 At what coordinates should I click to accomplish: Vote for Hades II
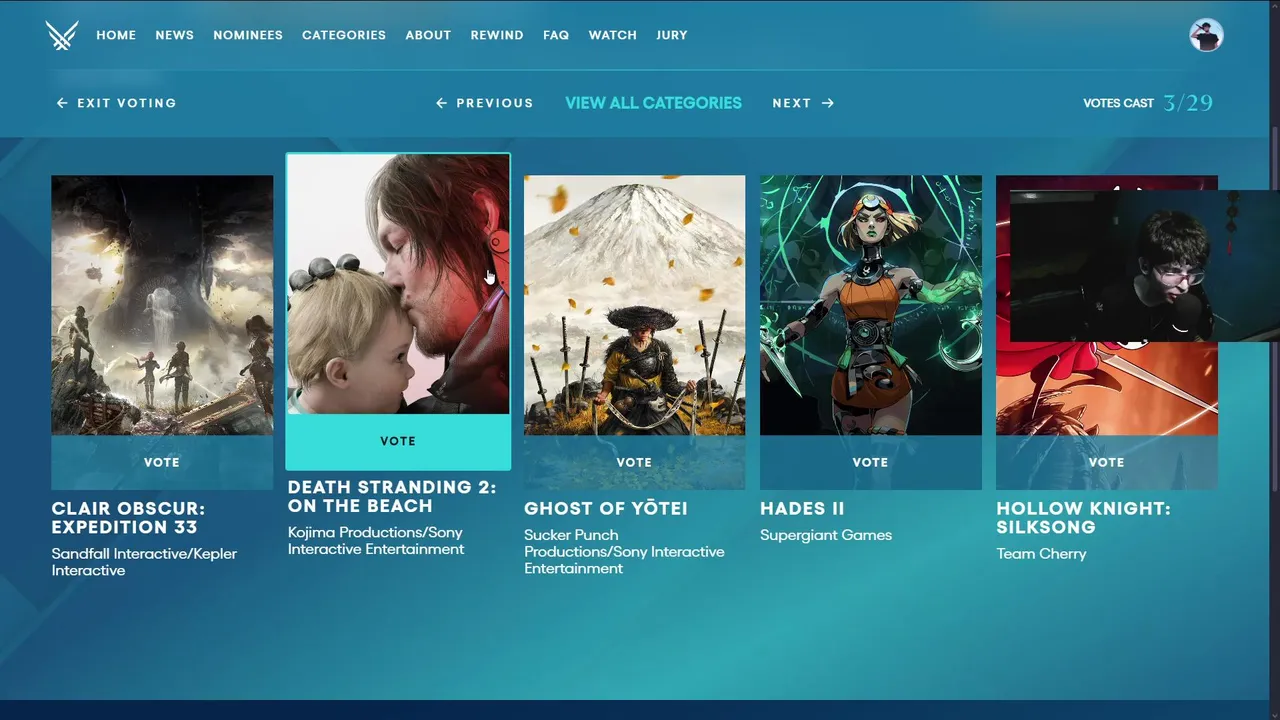tap(870, 462)
